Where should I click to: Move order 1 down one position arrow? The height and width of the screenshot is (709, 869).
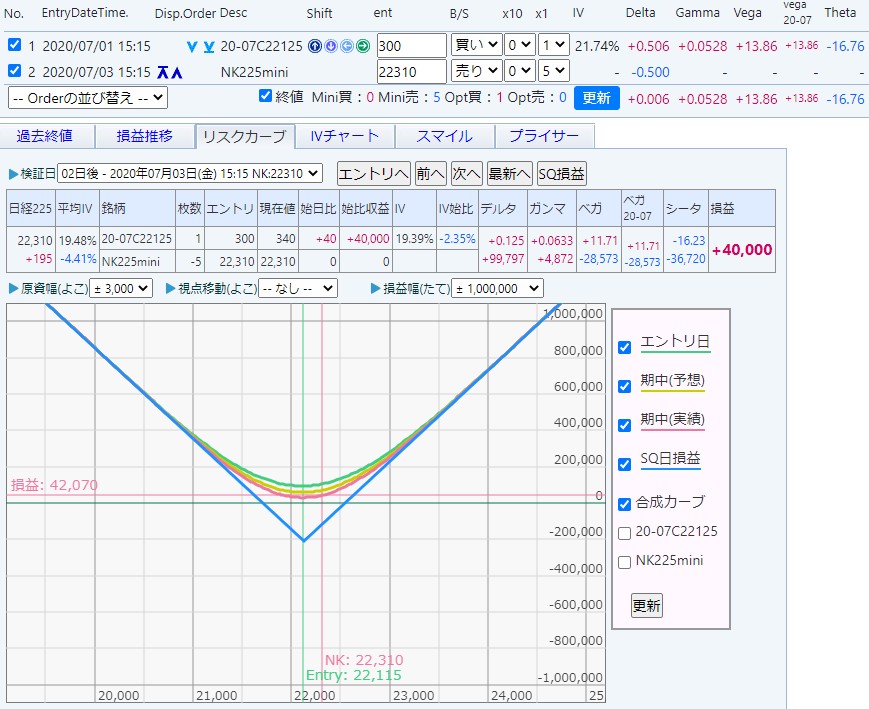[x=192, y=47]
